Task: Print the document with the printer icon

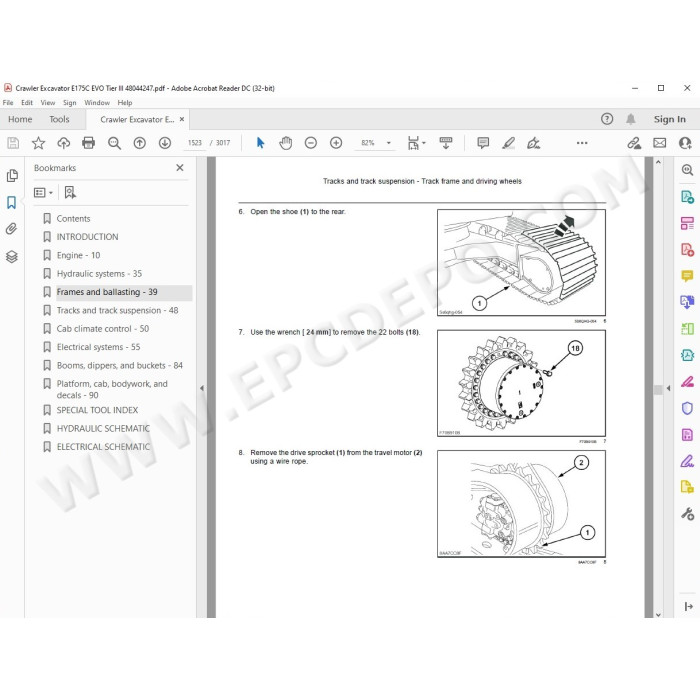Action: pyautogui.click(x=89, y=143)
